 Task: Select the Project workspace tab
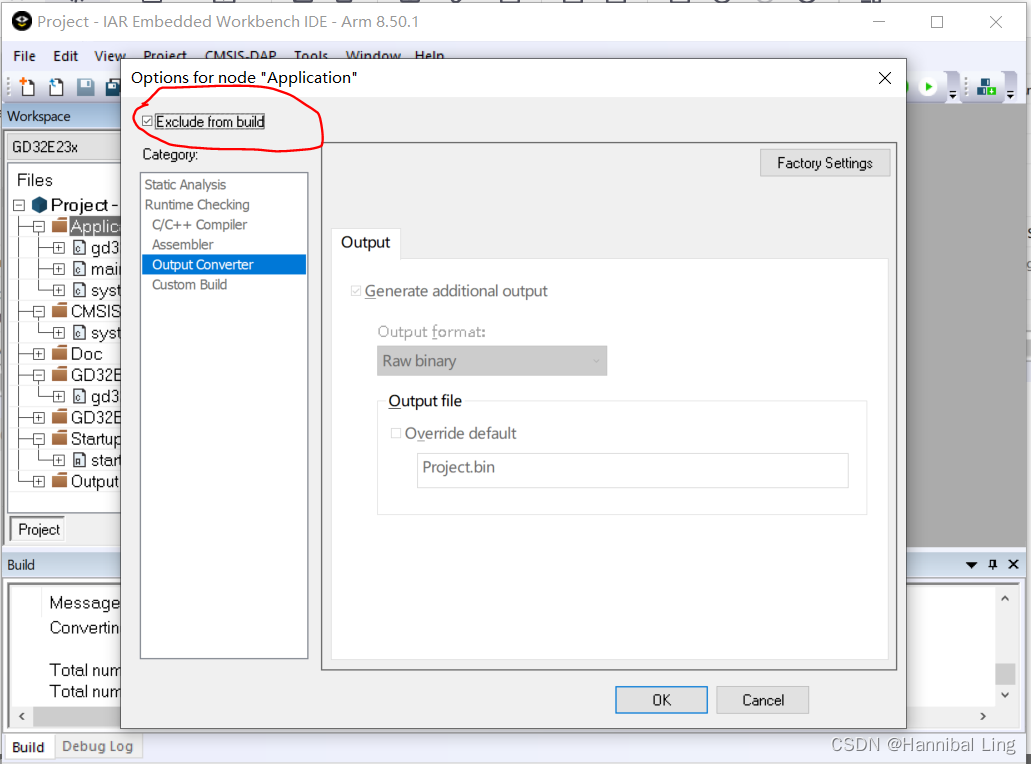click(x=39, y=529)
